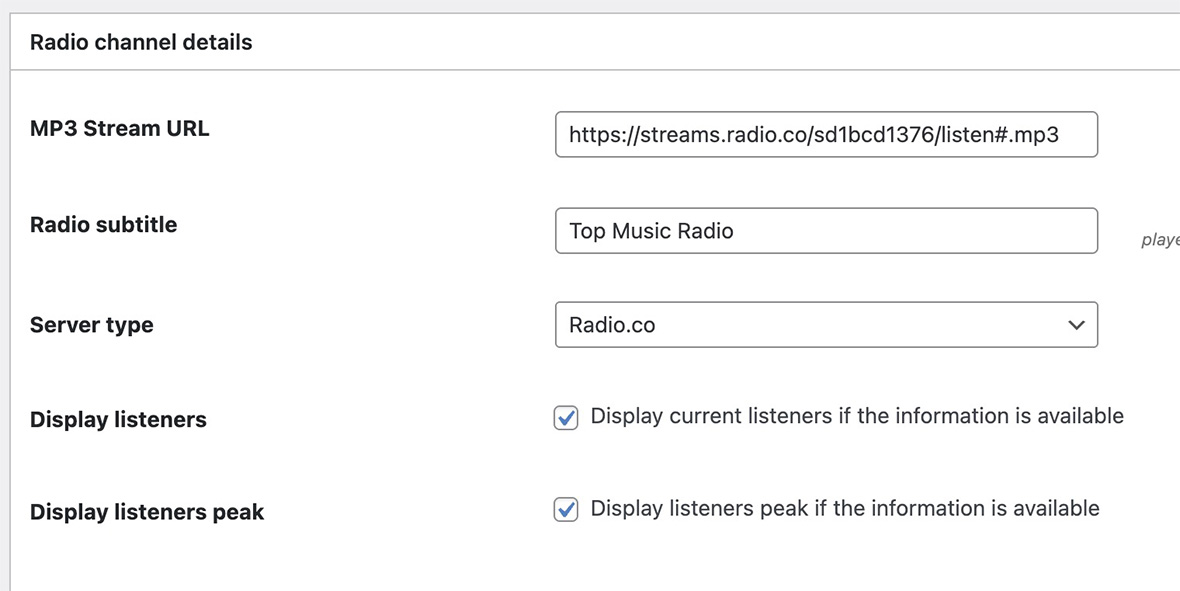This screenshot has width=1180, height=591.
Task: Select the Radio subtitle label
Action: [x=102, y=224]
